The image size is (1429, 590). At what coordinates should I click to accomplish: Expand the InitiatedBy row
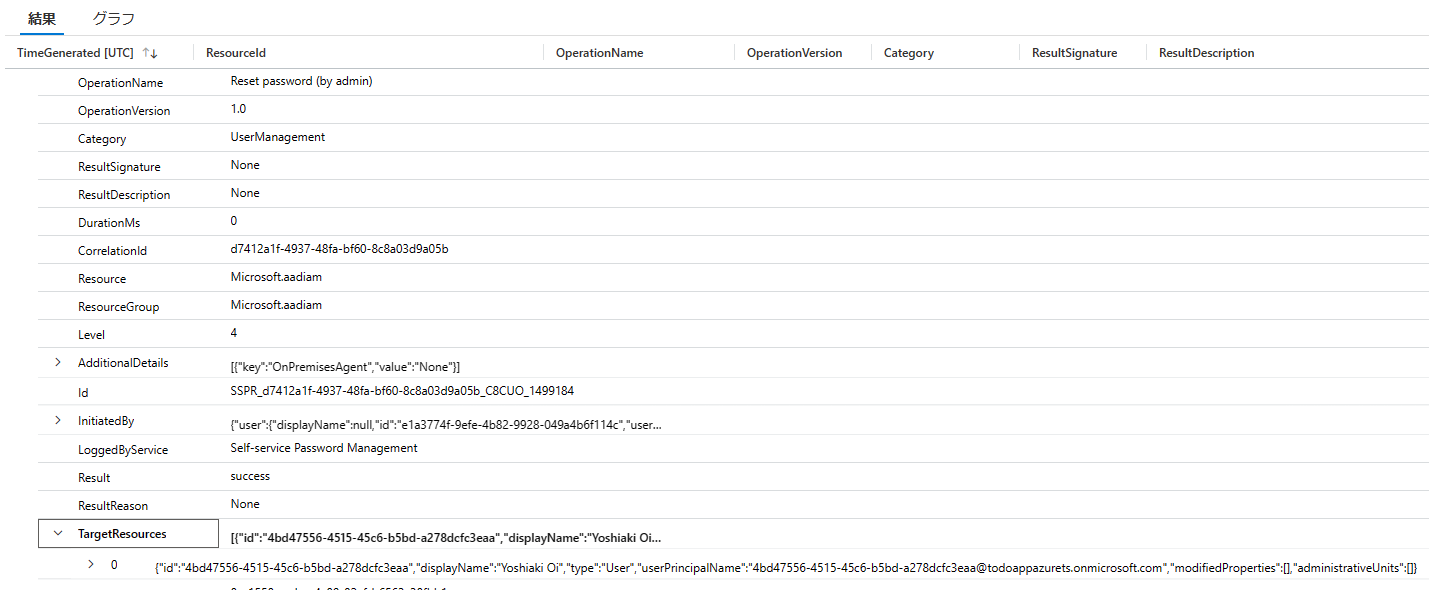pos(58,420)
